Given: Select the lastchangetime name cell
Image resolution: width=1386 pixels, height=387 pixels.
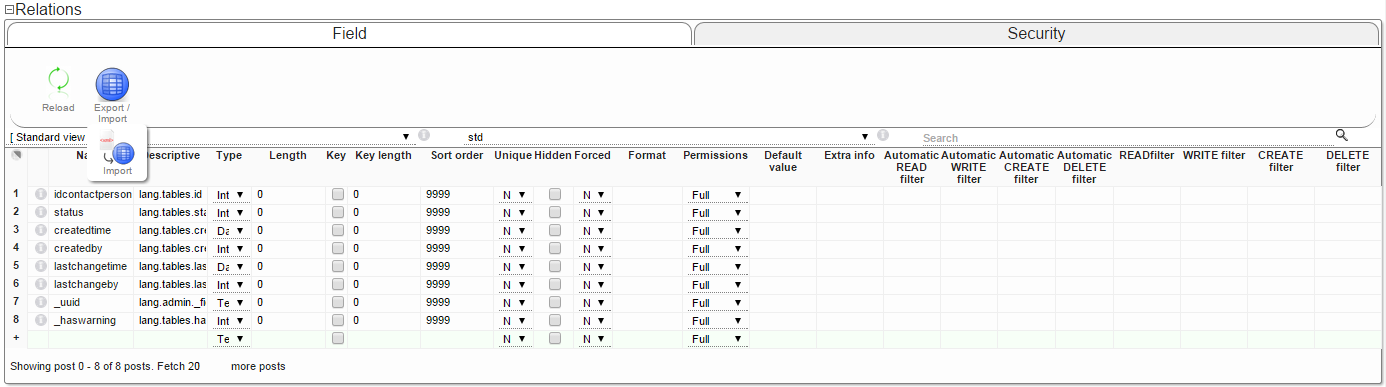Looking at the screenshot, I should coord(92,267).
